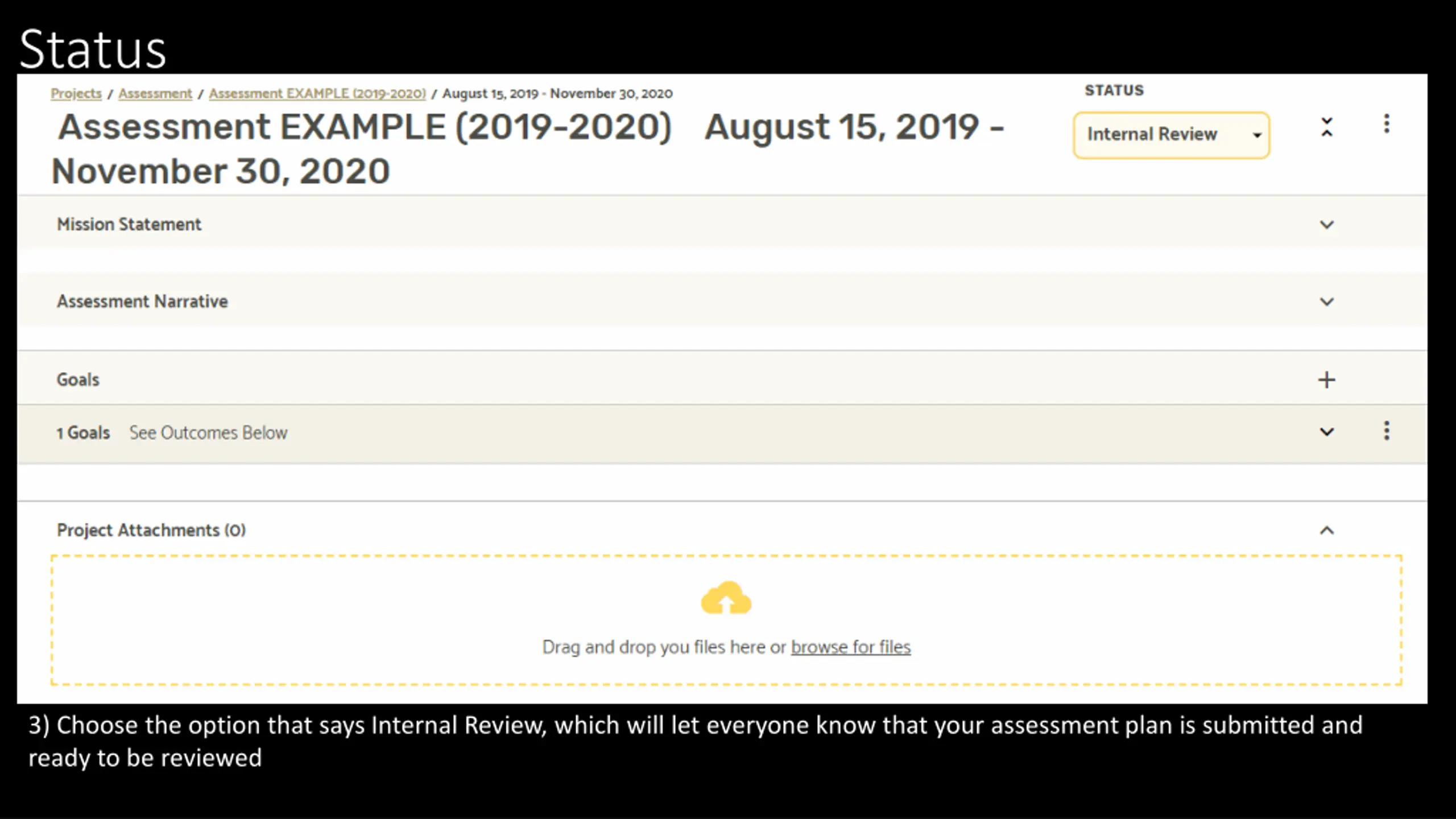This screenshot has width=1456, height=819.
Task: Click inside the dashed file drop zone
Action: click(x=726, y=620)
